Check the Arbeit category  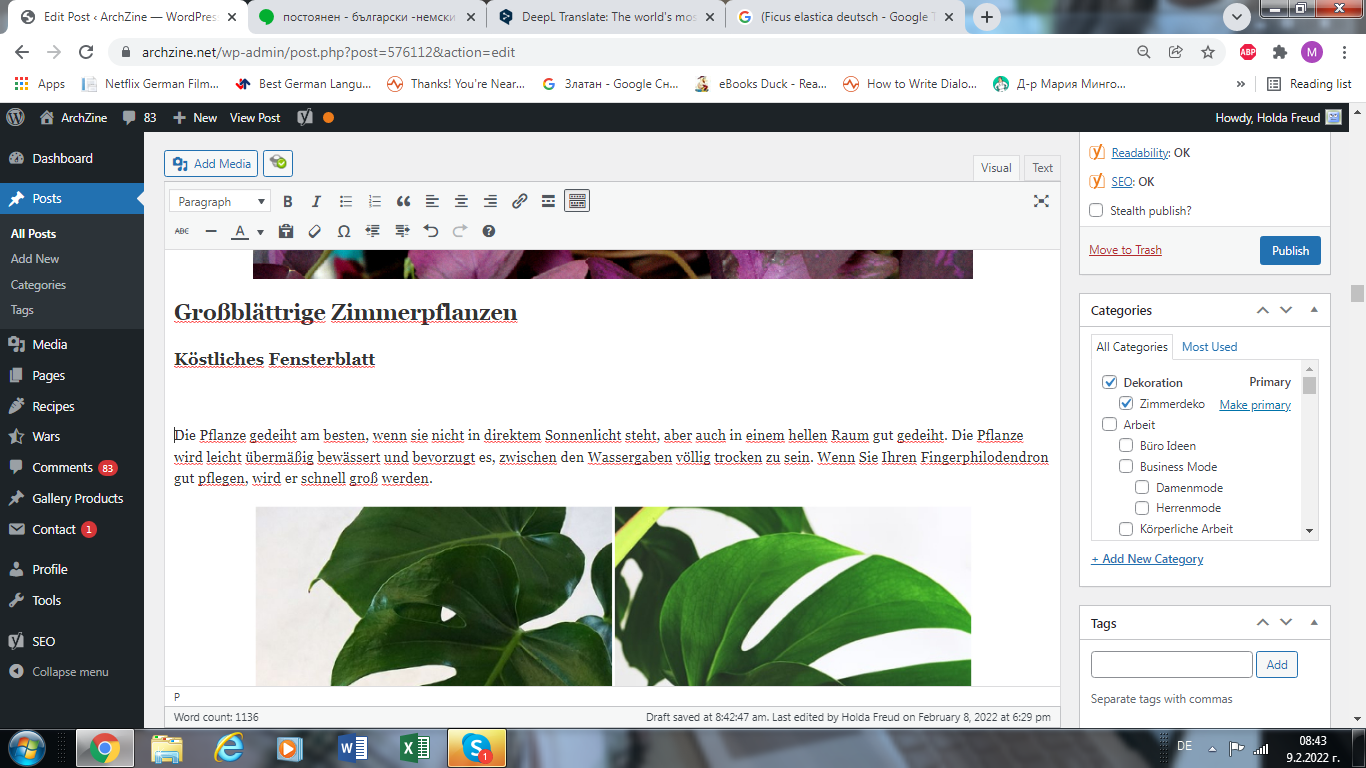click(1109, 424)
